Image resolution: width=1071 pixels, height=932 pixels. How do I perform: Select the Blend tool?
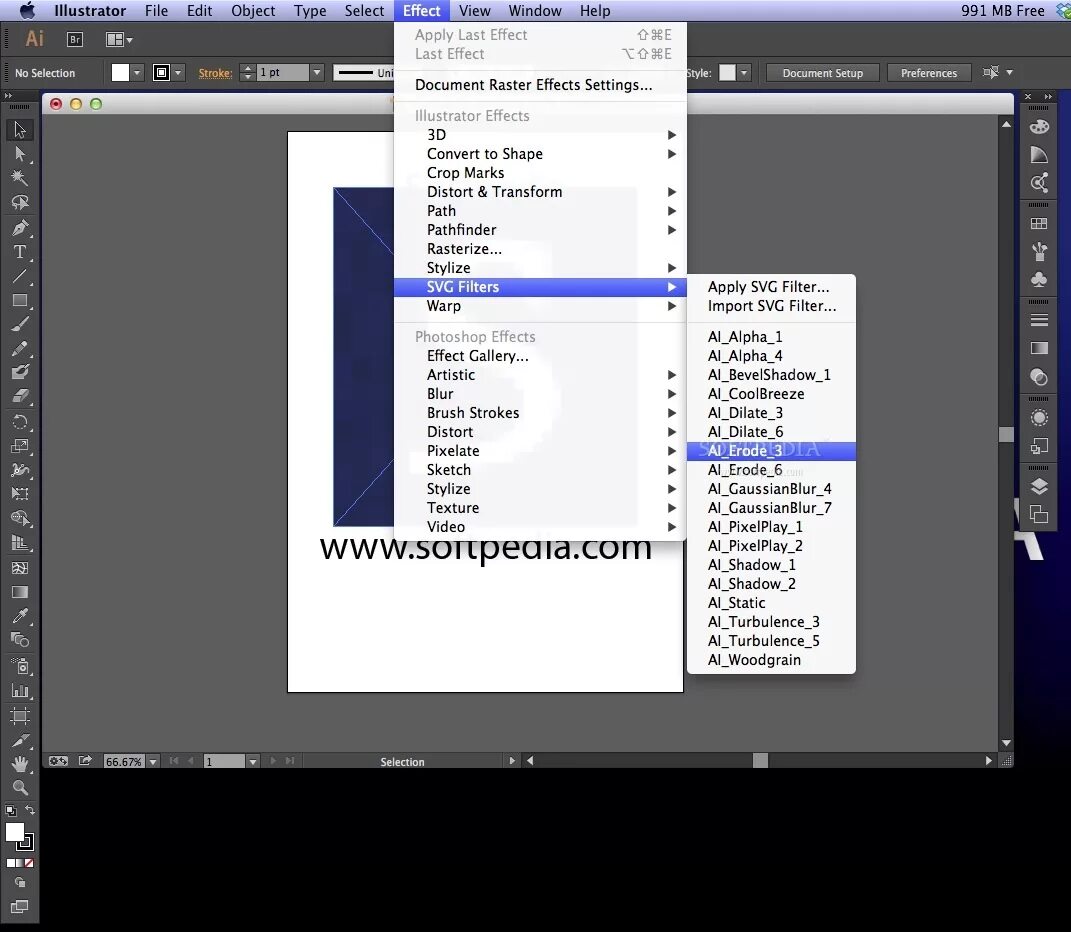pyautogui.click(x=20, y=640)
